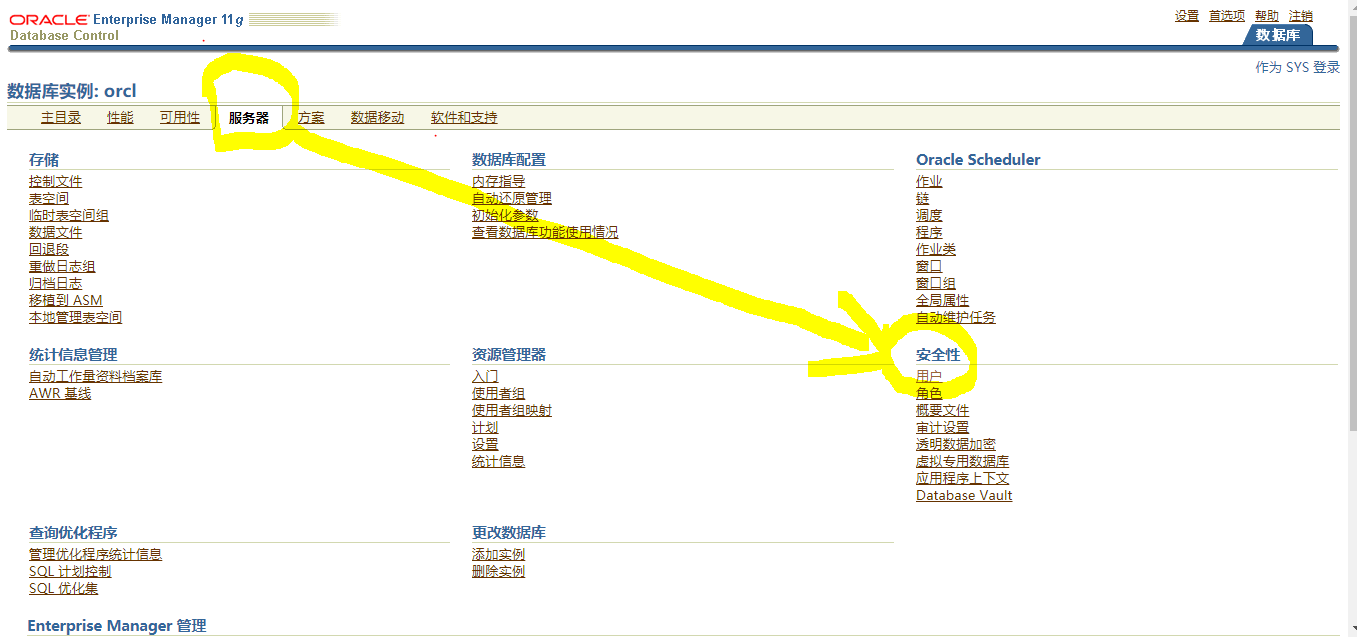The image size is (1357, 637).
Task: Open the 调度 link
Action: tap(929, 215)
